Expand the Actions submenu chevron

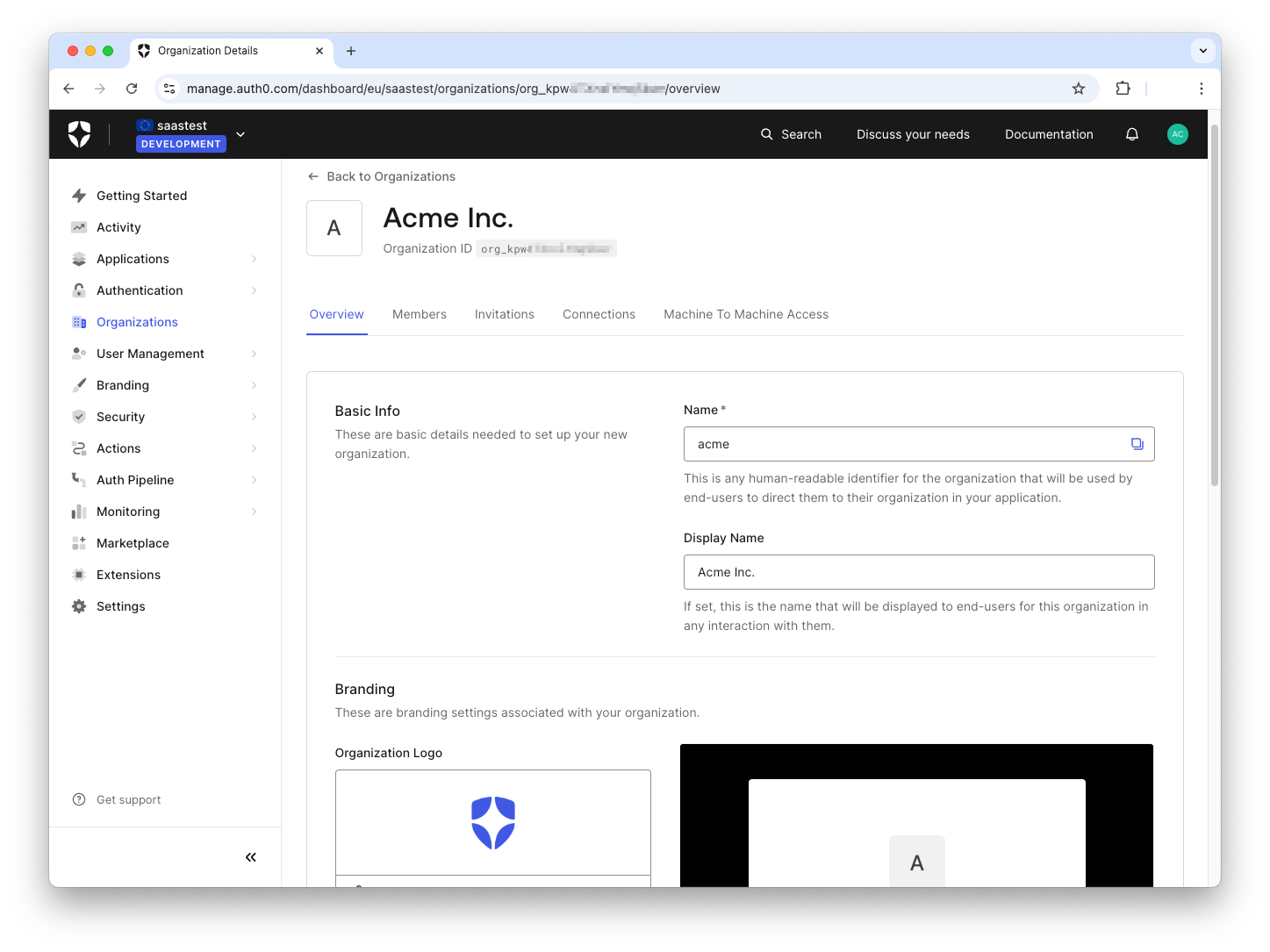tap(255, 448)
